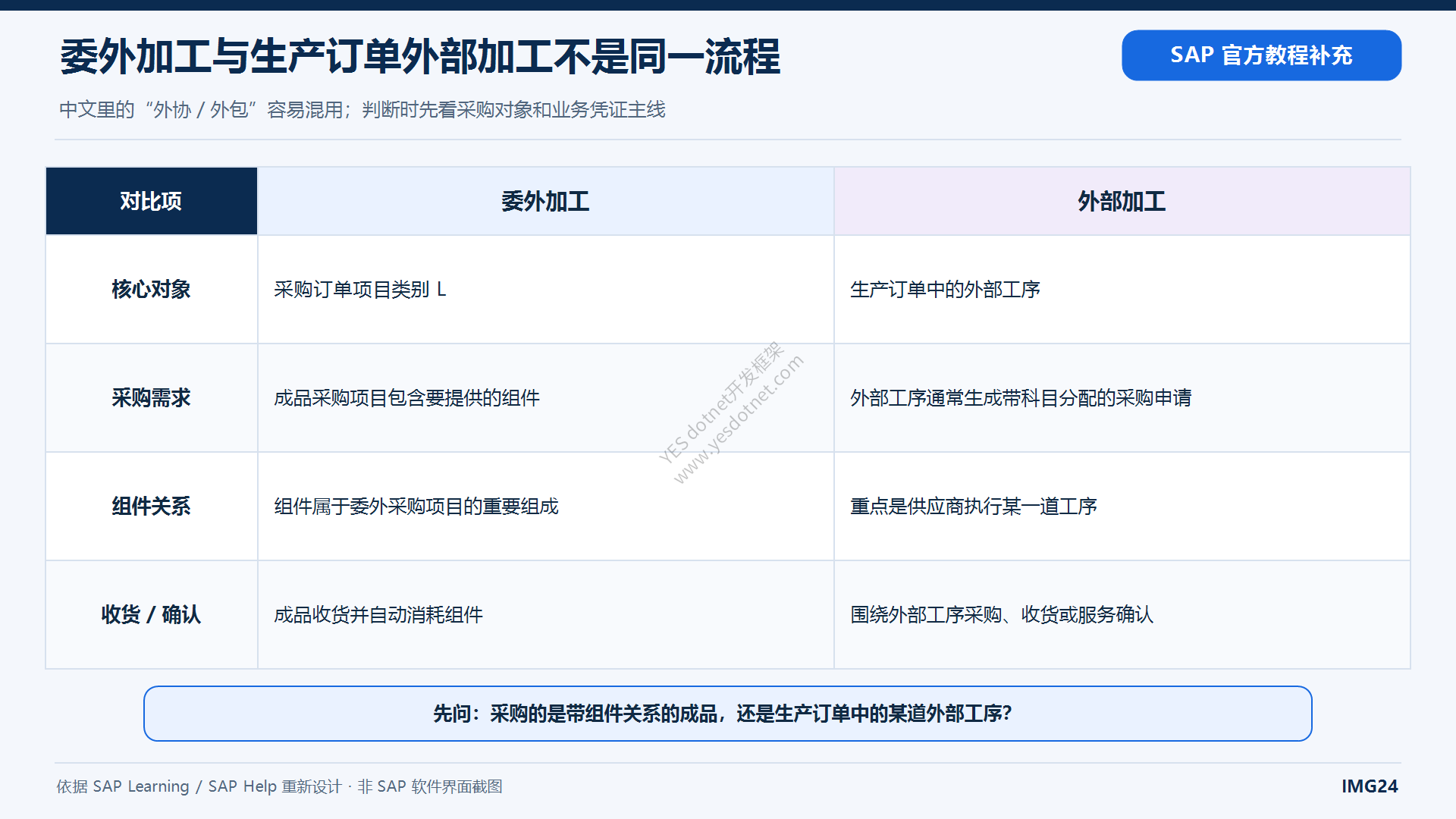Click the IMG24 label in the footer
1456x819 pixels.
(x=1370, y=786)
